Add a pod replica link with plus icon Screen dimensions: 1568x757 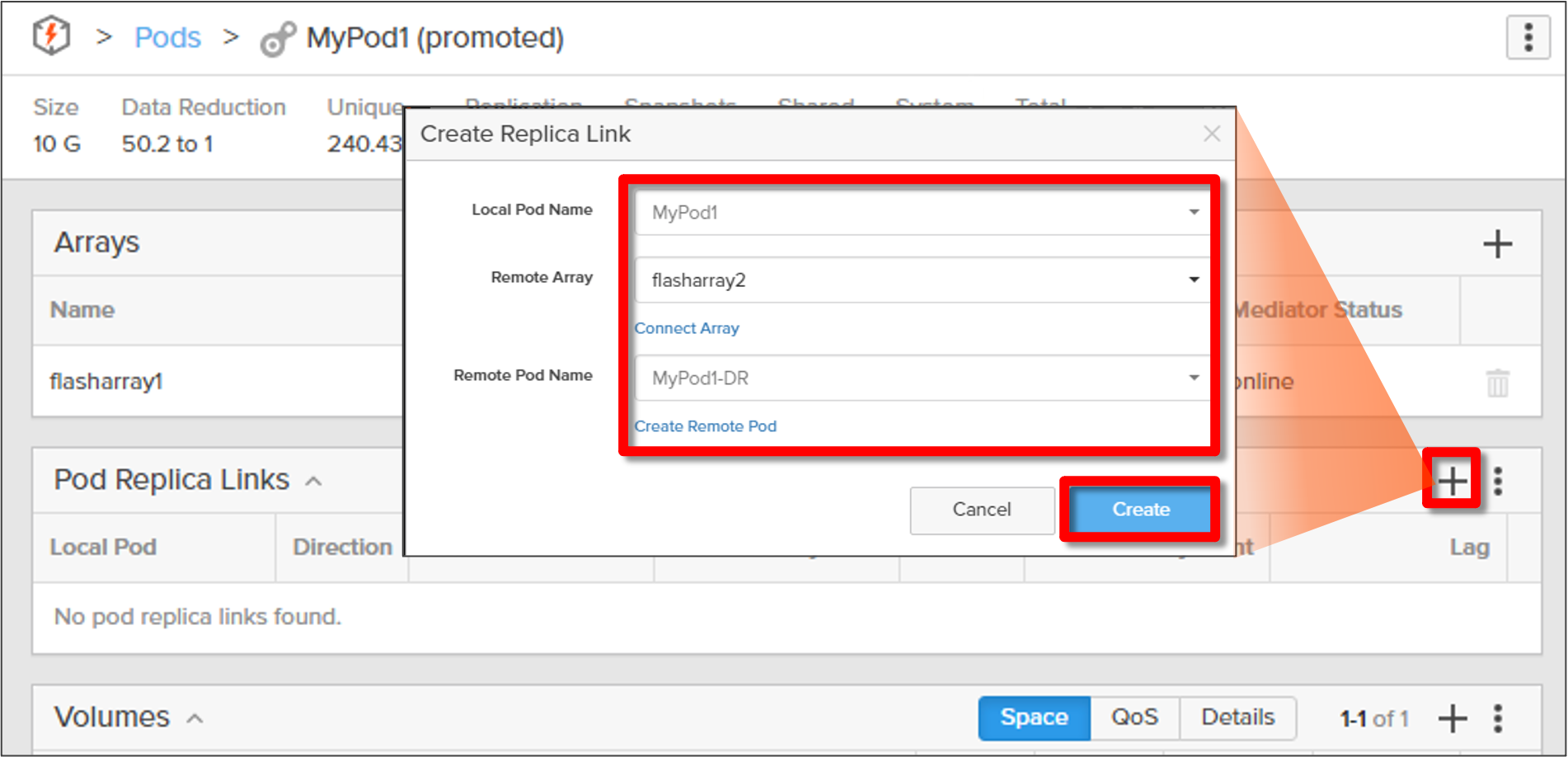[1453, 480]
